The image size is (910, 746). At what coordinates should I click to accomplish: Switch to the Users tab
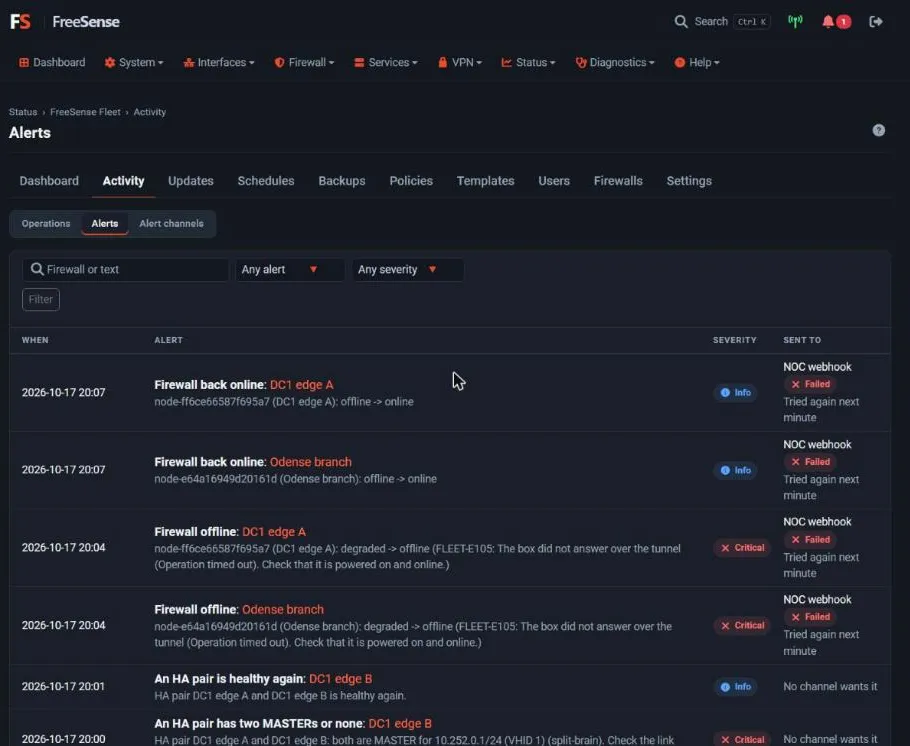click(554, 181)
